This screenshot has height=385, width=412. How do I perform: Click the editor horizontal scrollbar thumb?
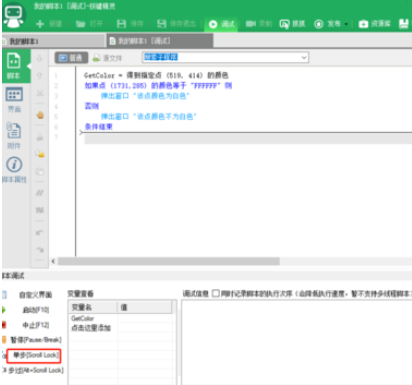(x=169, y=261)
